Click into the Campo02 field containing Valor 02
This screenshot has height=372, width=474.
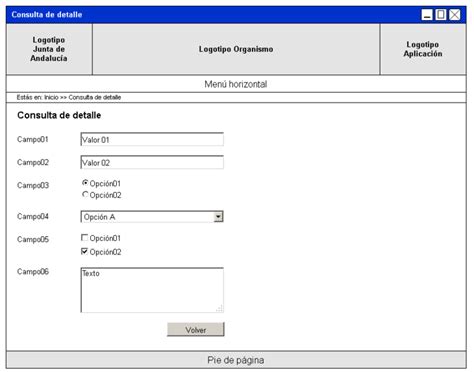152,162
